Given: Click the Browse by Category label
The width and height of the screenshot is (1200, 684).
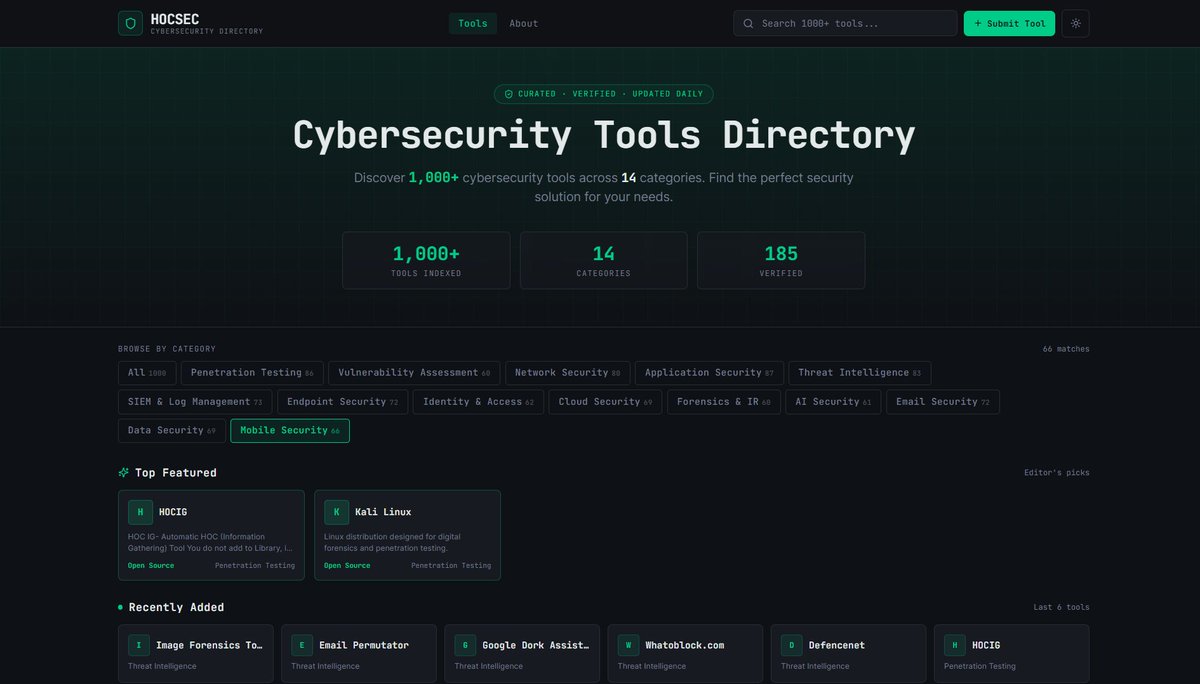Looking at the screenshot, I should 167,349.
